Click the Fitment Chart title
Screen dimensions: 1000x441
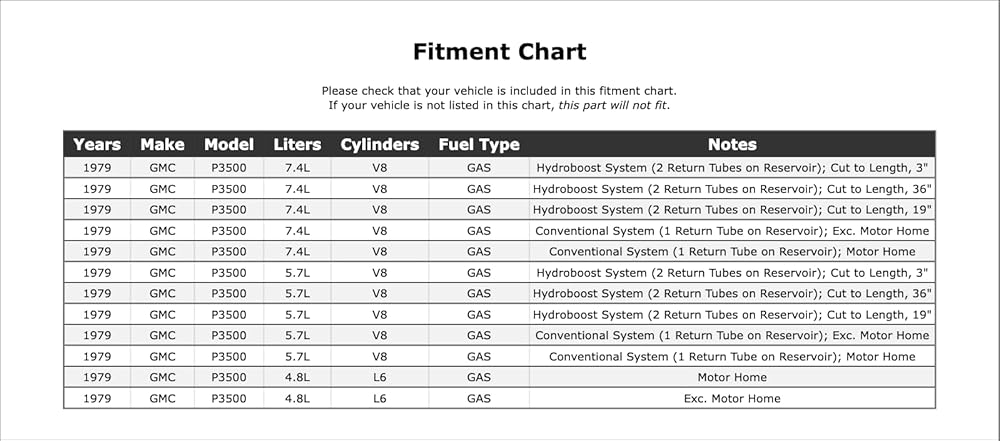tap(499, 52)
